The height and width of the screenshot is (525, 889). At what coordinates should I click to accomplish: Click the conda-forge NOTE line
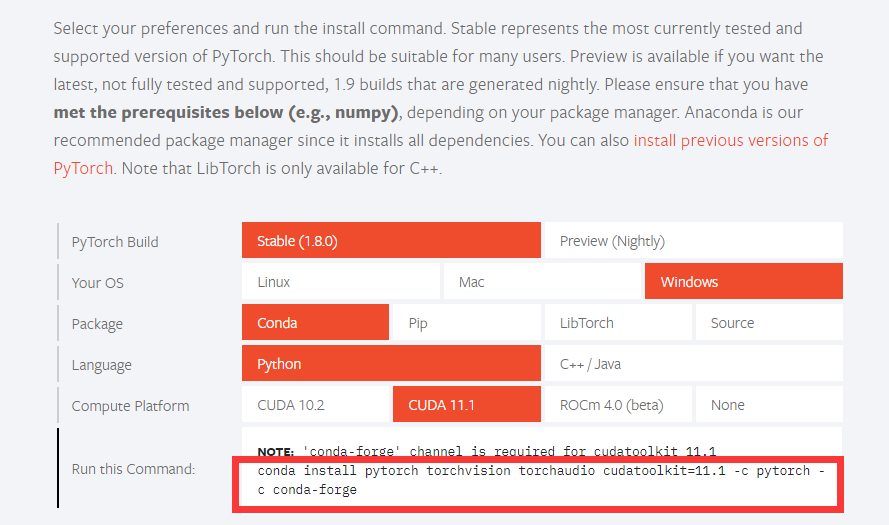click(x=486, y=451)
